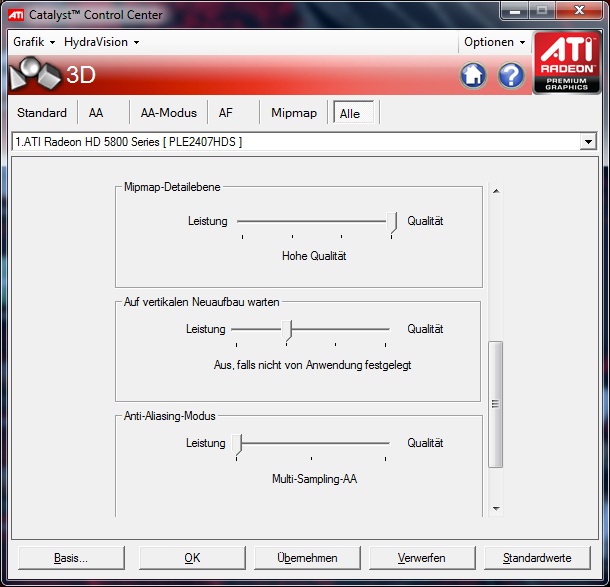Switch to the Mipmap tab
This screenshot has height=587, width=610.
pos(294,113)
